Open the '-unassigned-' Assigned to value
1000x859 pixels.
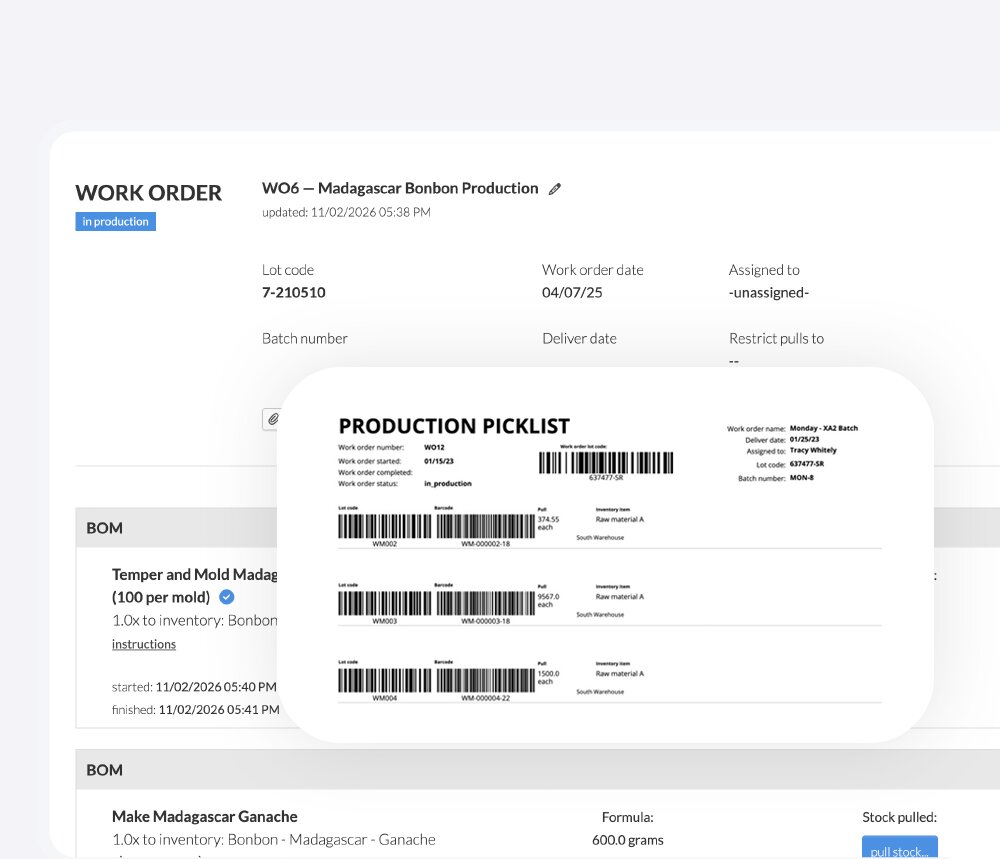768,293
